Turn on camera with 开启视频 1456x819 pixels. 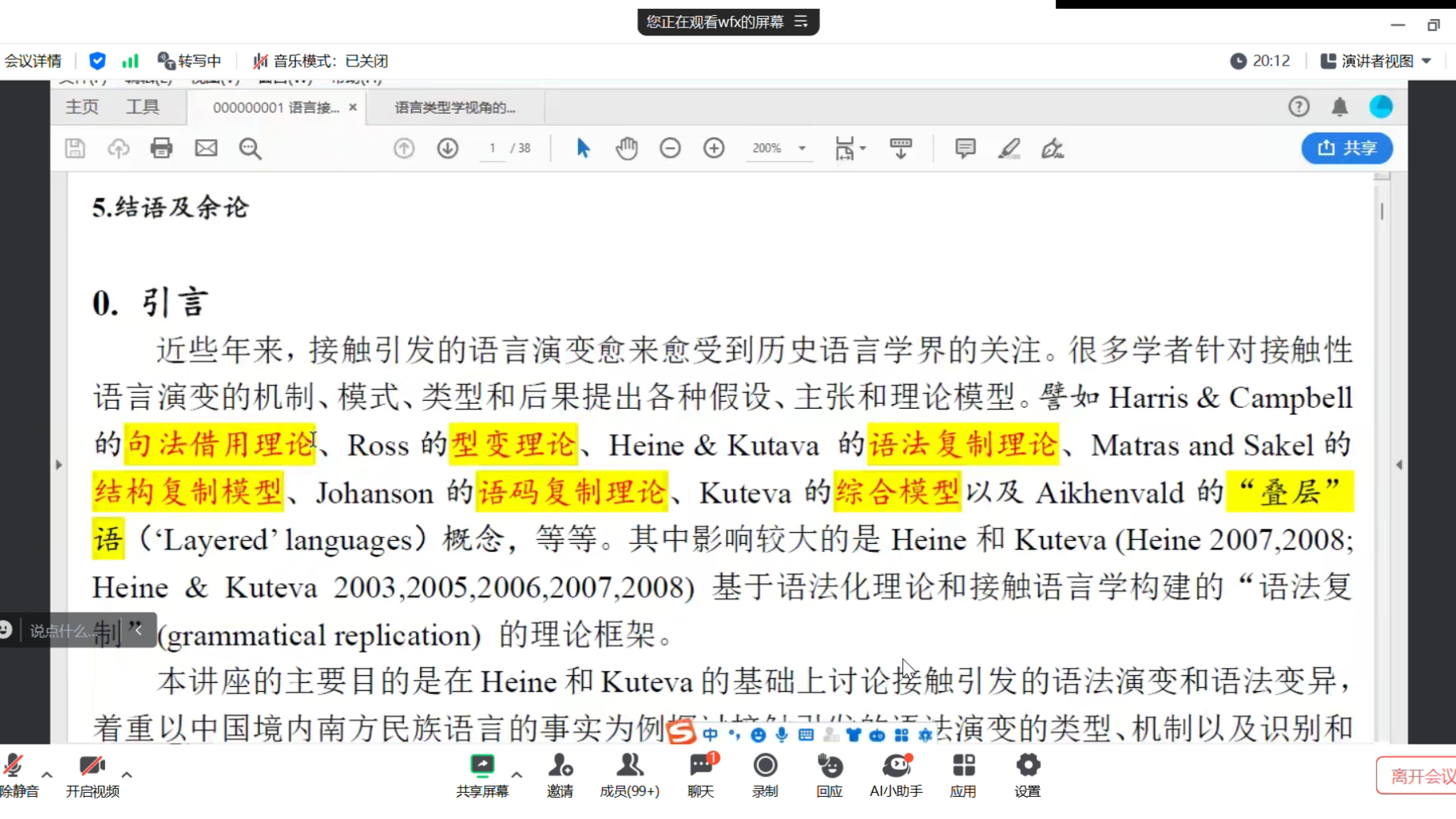click(x=93, y=775)
